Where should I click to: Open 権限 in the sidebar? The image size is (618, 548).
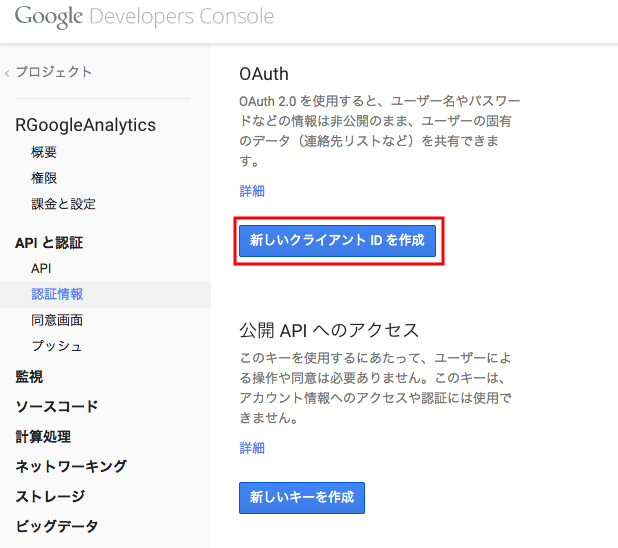(x=44, y=178)
